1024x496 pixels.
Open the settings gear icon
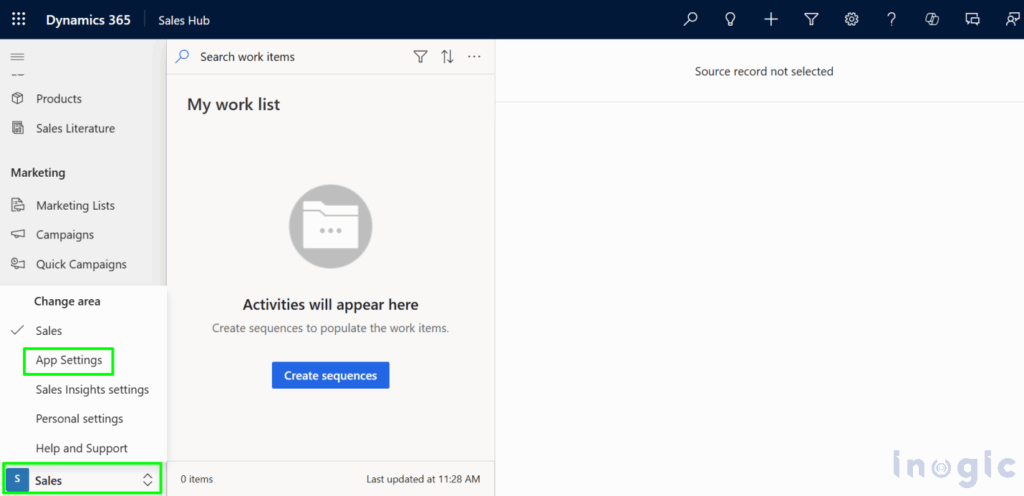tap(851, 19)
